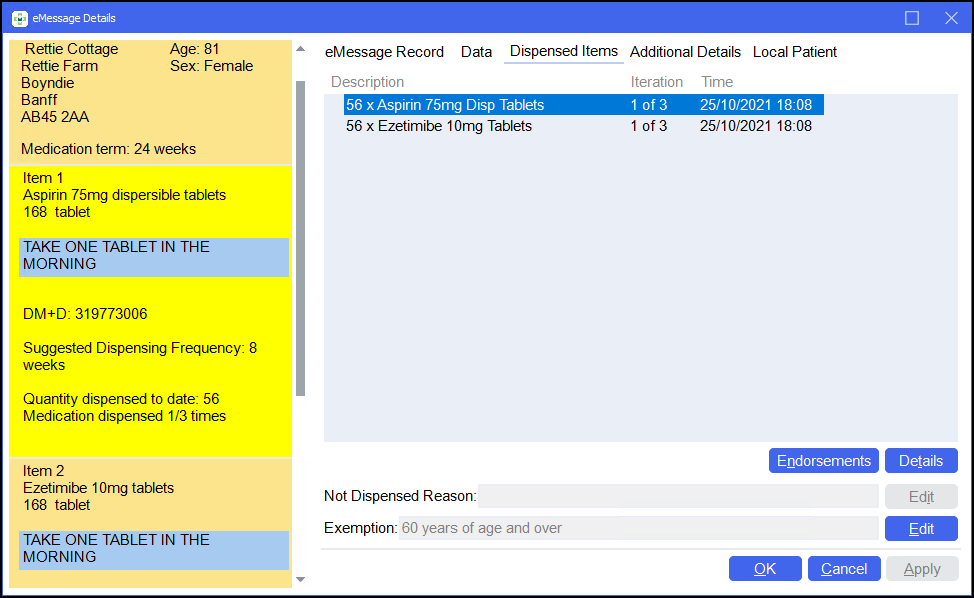Screen dimensions: 974x598
Task: Cancel the eMessage Details dialog
Action: click(x=844, y=569)
